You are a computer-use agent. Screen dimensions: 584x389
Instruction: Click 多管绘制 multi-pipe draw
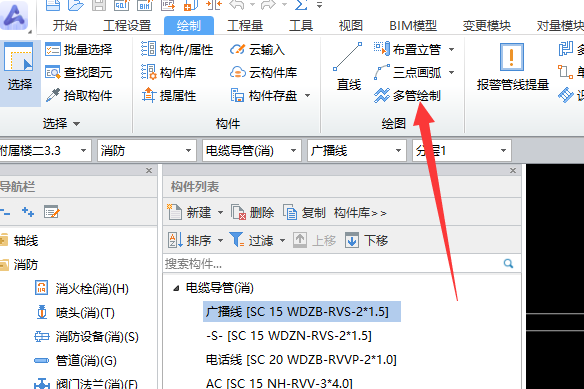407,96
